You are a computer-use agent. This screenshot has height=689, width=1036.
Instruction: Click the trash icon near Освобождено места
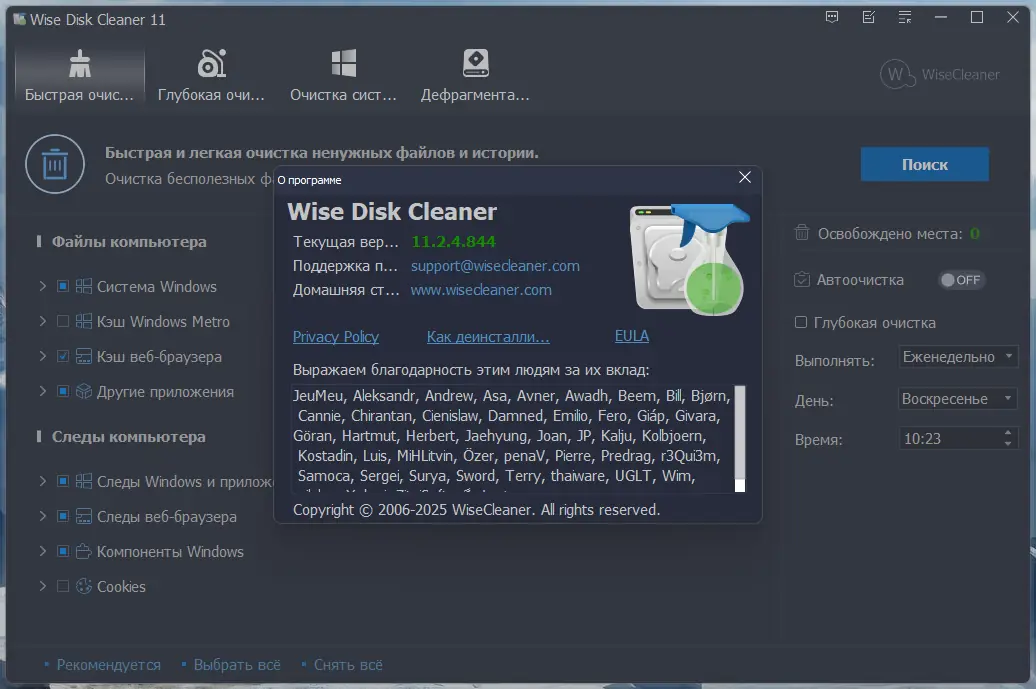click(x=801, y=233)
